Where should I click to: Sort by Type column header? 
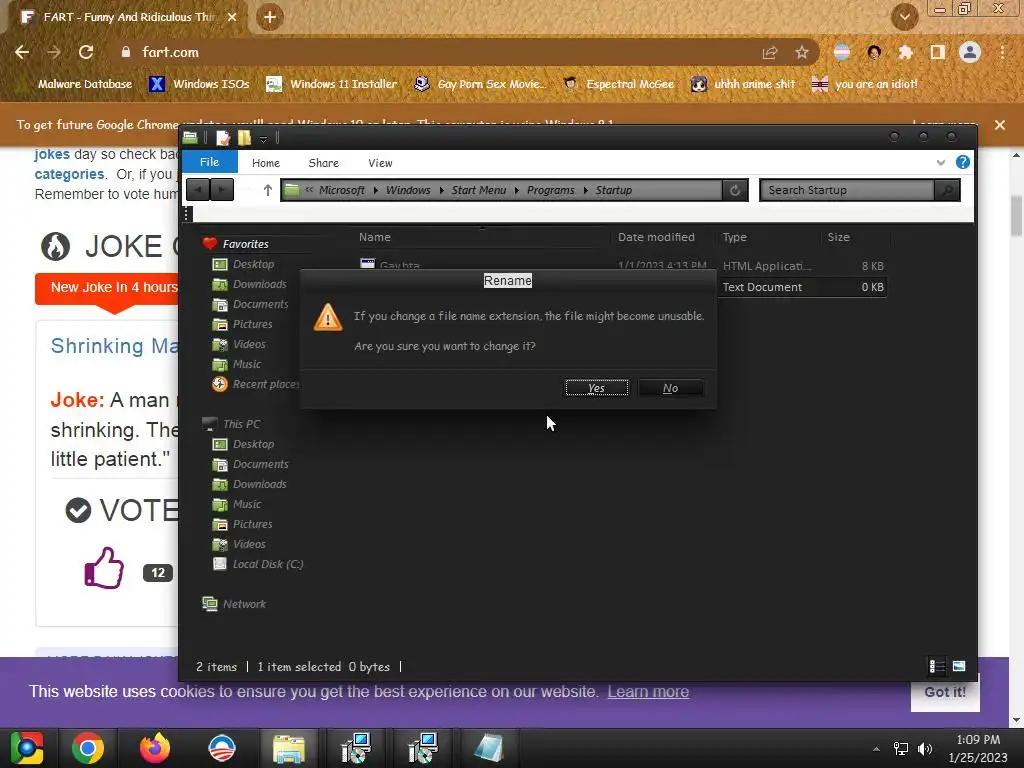pyautogui.click(x=734, y=237)
